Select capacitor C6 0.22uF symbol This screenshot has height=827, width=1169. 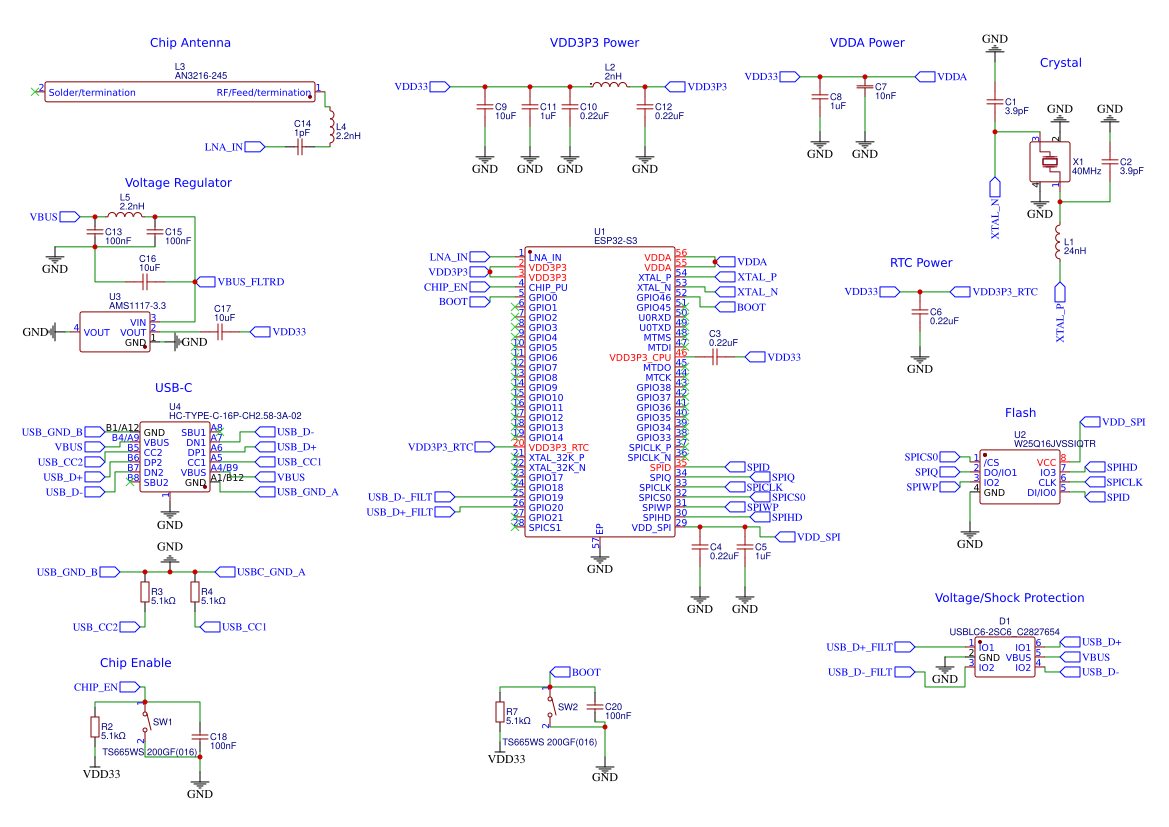(920, 312)
